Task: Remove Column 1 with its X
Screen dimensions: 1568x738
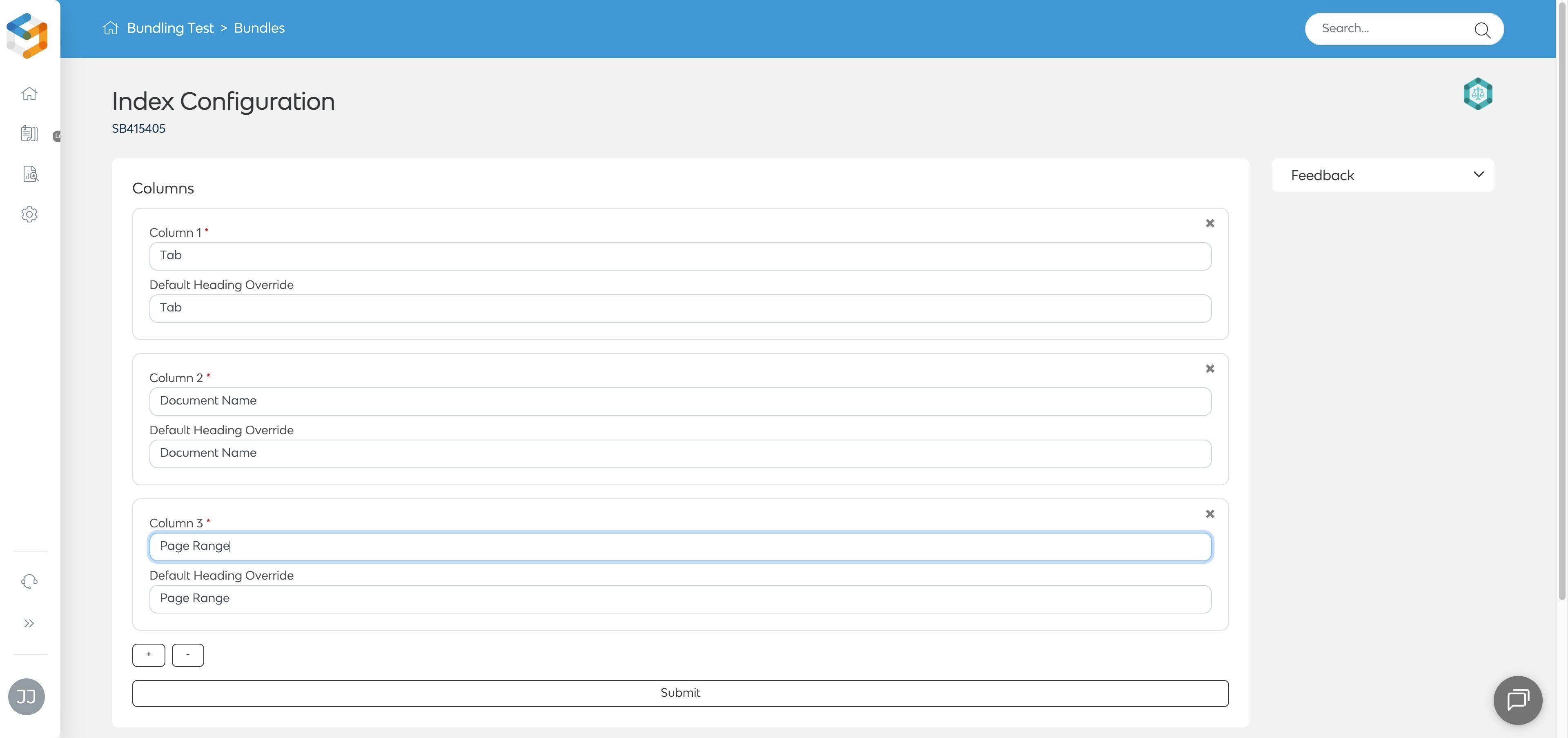Action: (1209, 223)
